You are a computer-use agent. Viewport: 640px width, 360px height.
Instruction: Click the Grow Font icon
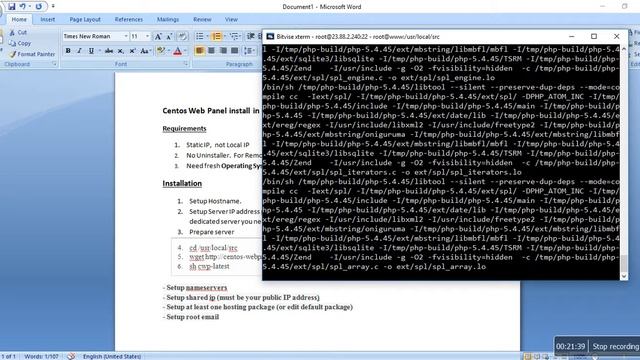[x=158, y=37]
